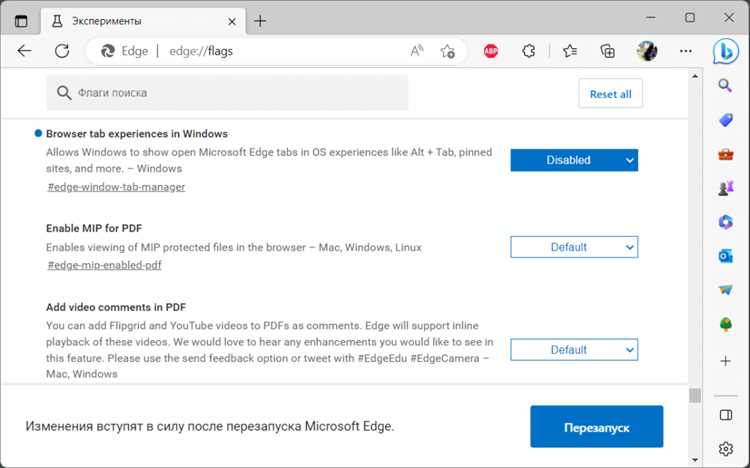Open sidebar Drop paper plane icon
Screen dimensions: 750x468
(x=726, y=290)
